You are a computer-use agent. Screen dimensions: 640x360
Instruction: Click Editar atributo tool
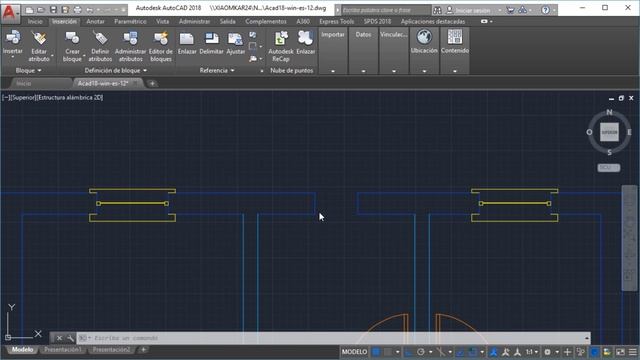pyautogui.click(x=39, y=46)
